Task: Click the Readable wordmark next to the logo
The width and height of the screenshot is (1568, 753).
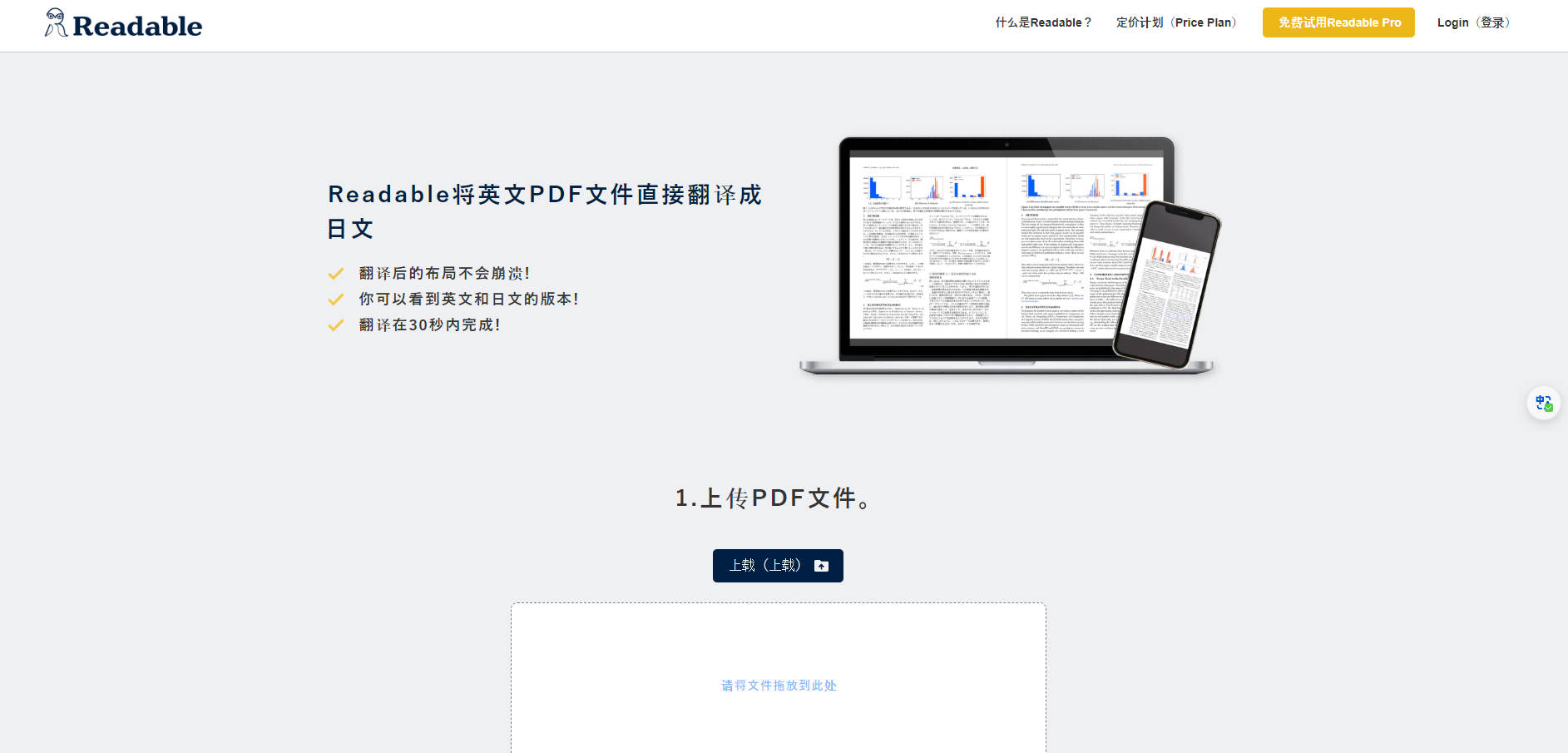Action: (x=137, y=24)
